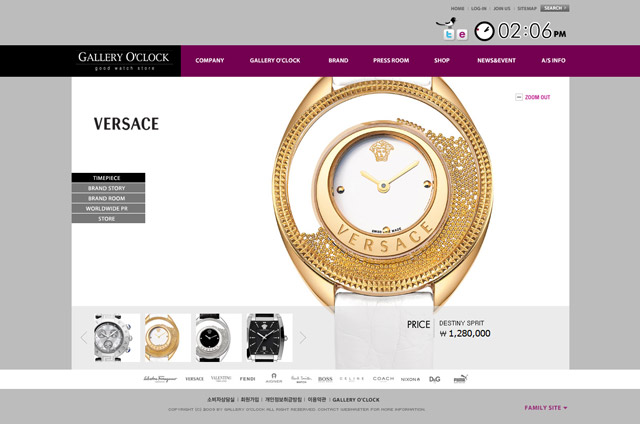The height and width of the screenshot is (424, 640).
Task: Click the Twitter icon near the clock
Action: (x=449, y=34)
